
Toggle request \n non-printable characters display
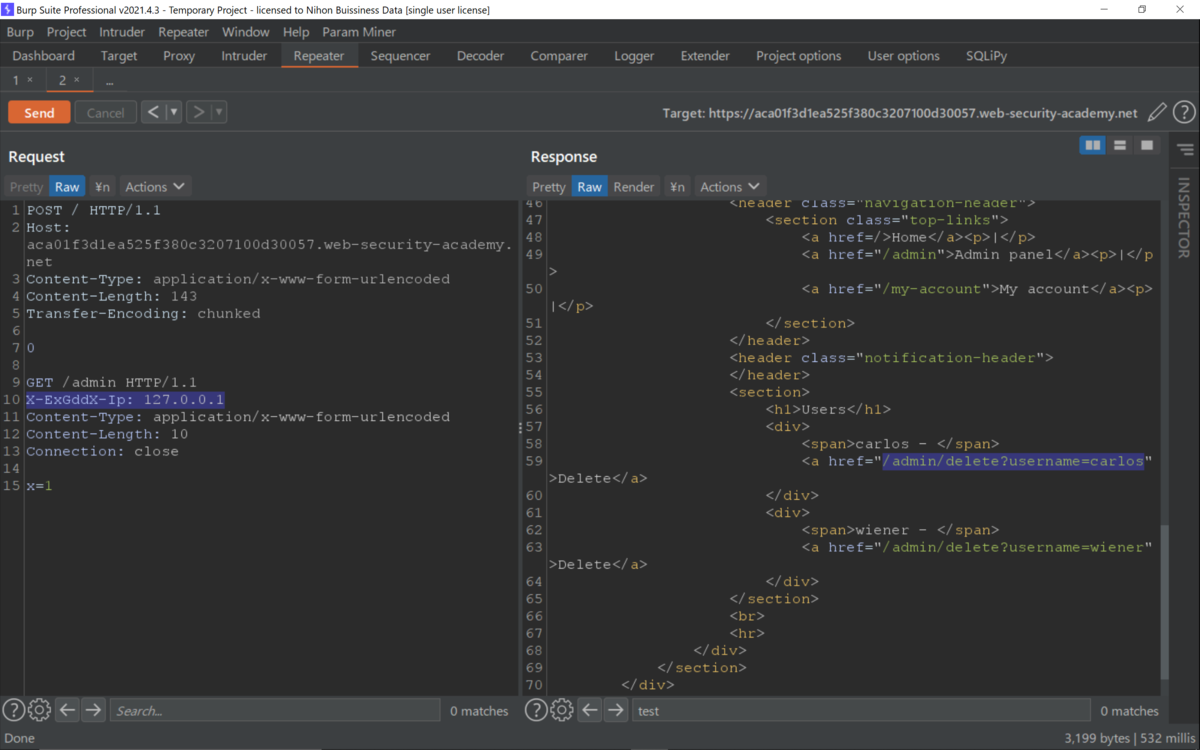[x=102, y=186]
